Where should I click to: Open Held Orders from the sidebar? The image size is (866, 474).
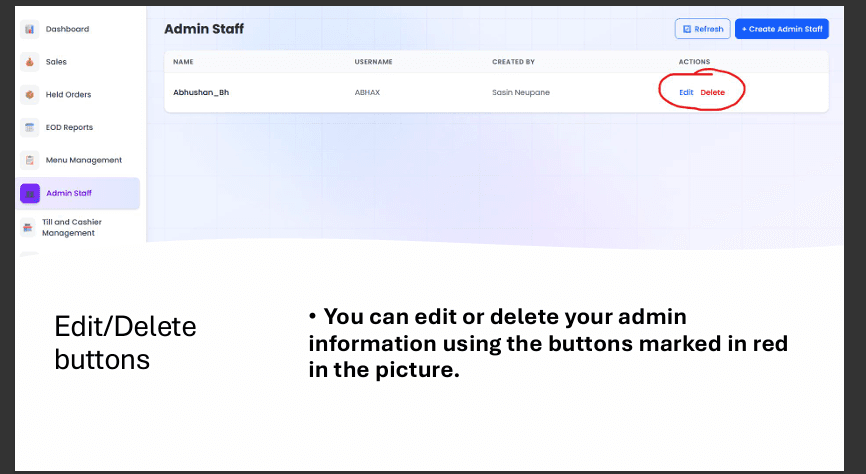[68, 94]
